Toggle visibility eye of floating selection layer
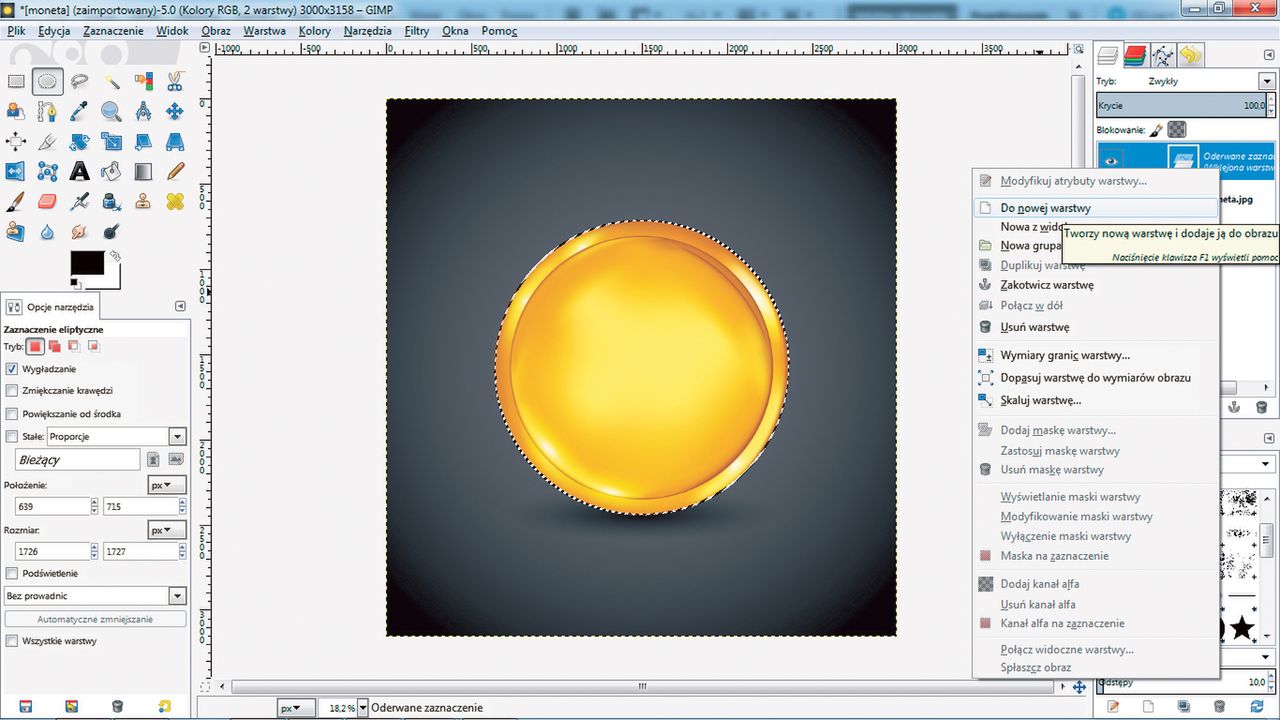This screenshot has height=720, width=1280. click(1112, 160)
